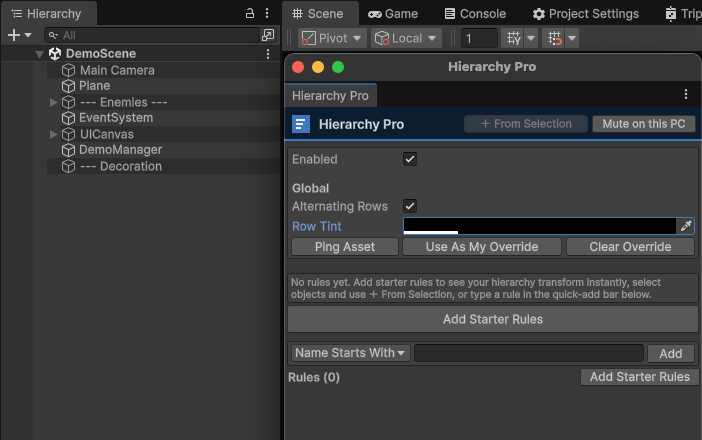Select DemoManager in the Hierarchy
Screen dimensions: 702x440
[120, 150]
